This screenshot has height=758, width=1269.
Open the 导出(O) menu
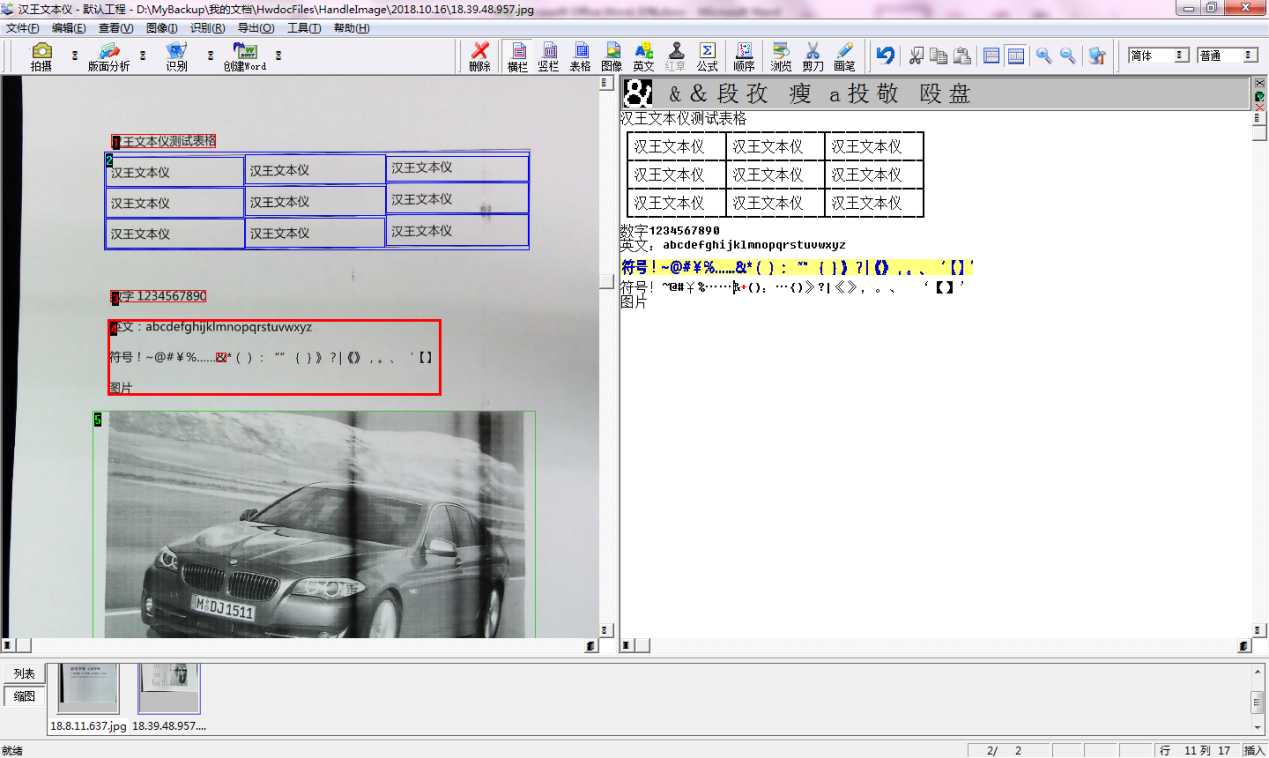pos(255,28)
